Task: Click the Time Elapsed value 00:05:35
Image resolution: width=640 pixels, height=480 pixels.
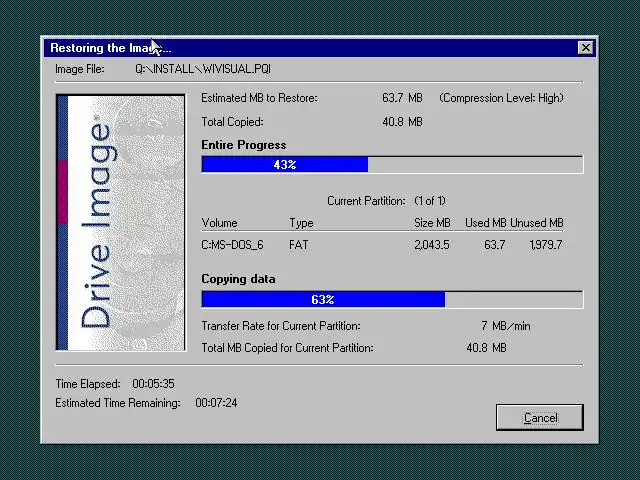Action: pos(153,384)
